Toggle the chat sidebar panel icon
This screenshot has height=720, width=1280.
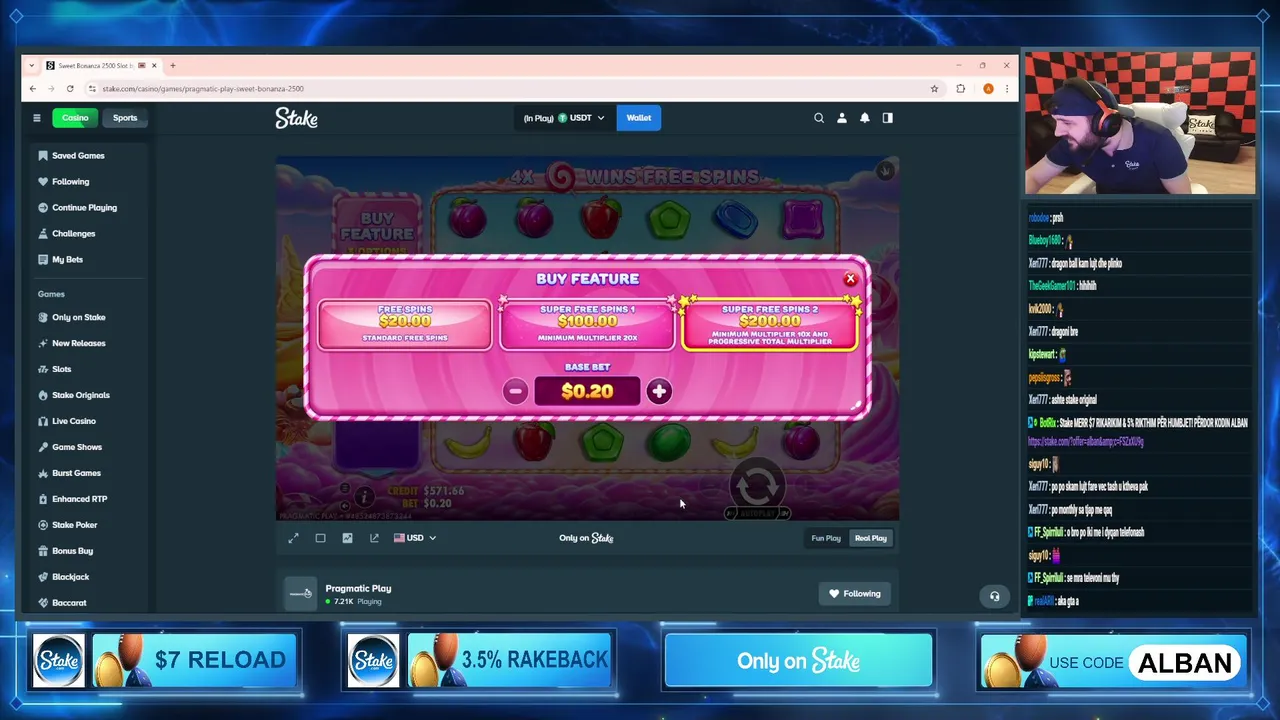[x=887, y=118]
